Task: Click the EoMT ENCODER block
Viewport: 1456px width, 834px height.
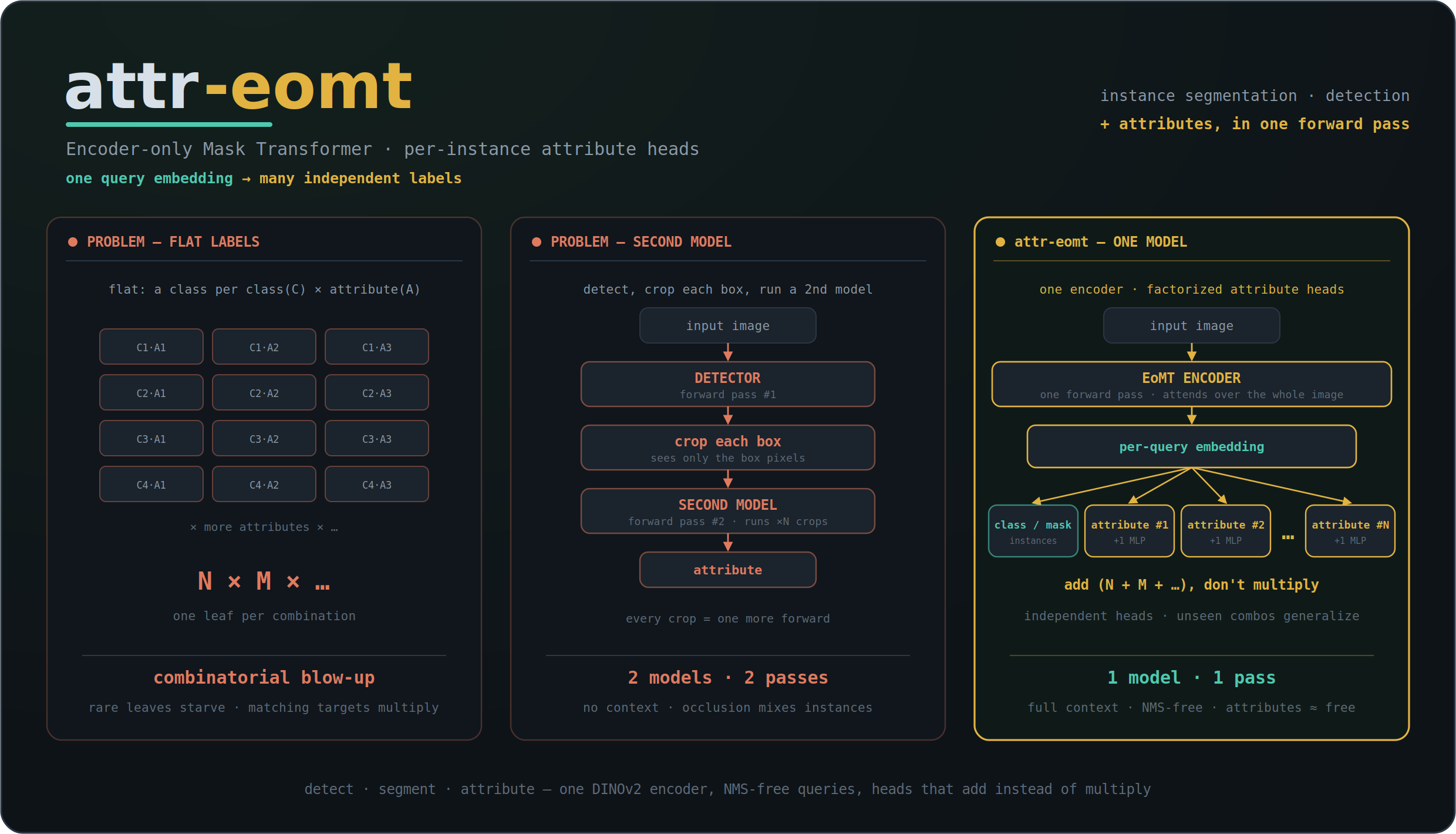Action: click(1192, 384)
